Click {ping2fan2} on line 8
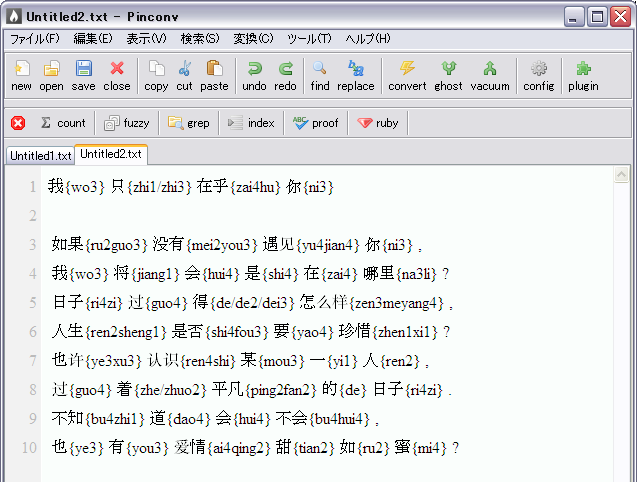 point(281,391)
